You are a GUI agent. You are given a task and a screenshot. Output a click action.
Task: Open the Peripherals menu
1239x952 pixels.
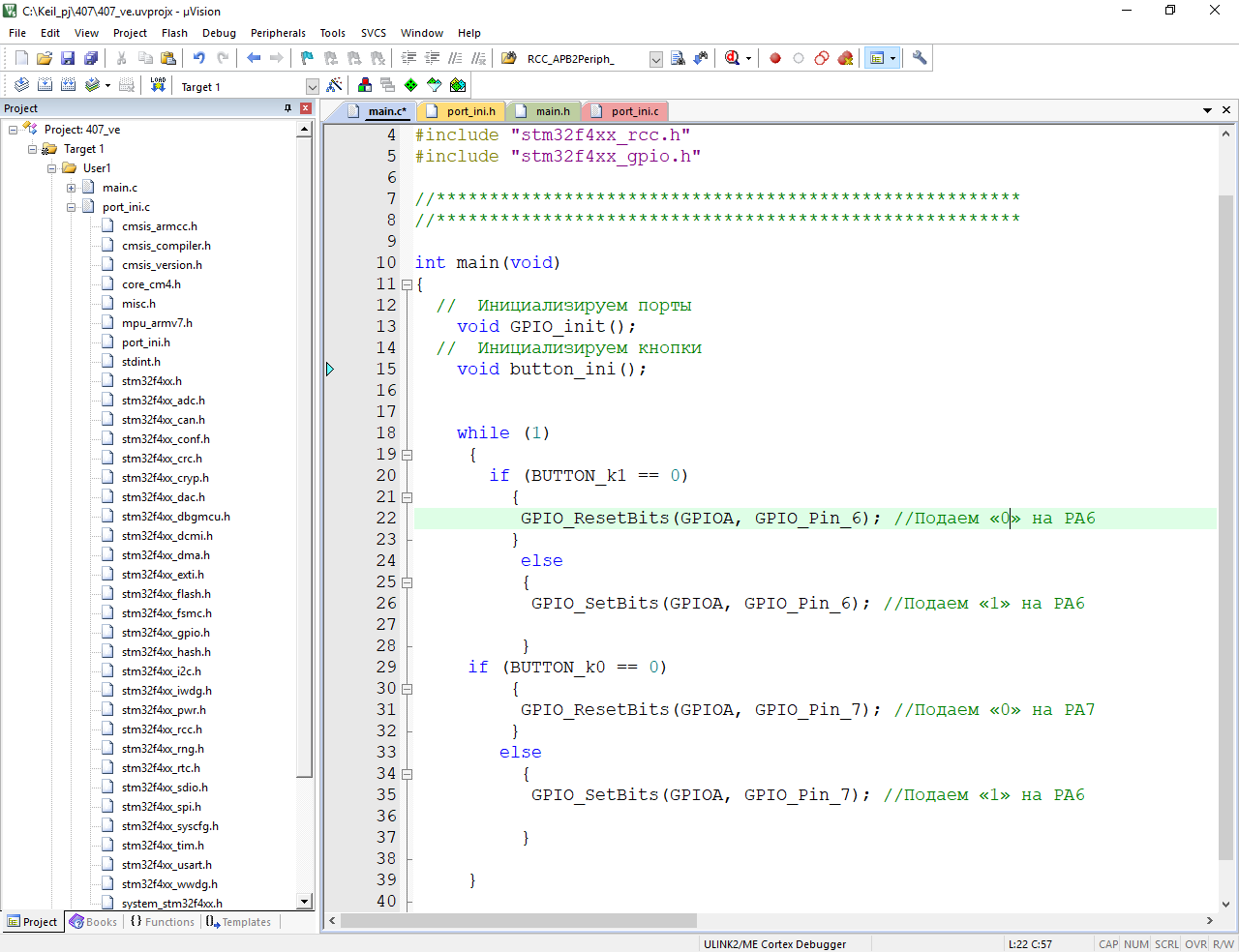[278, 33]
